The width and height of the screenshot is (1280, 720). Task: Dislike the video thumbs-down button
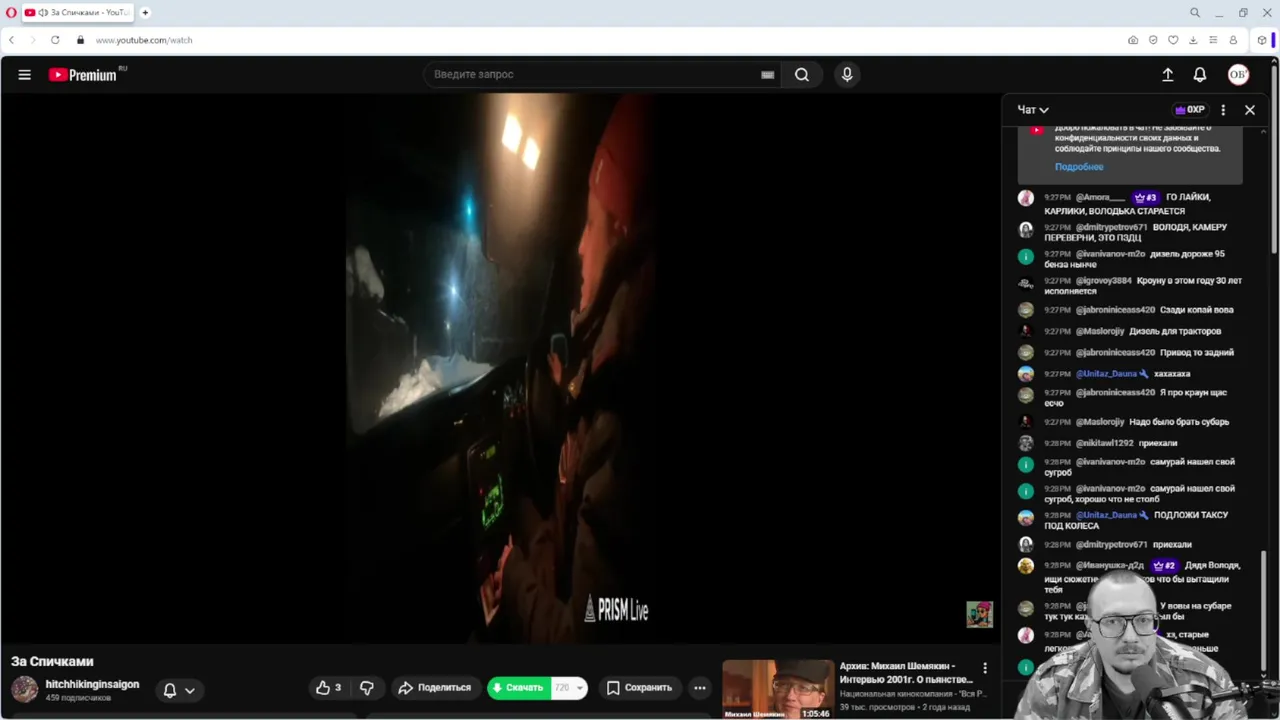point(367,688)
